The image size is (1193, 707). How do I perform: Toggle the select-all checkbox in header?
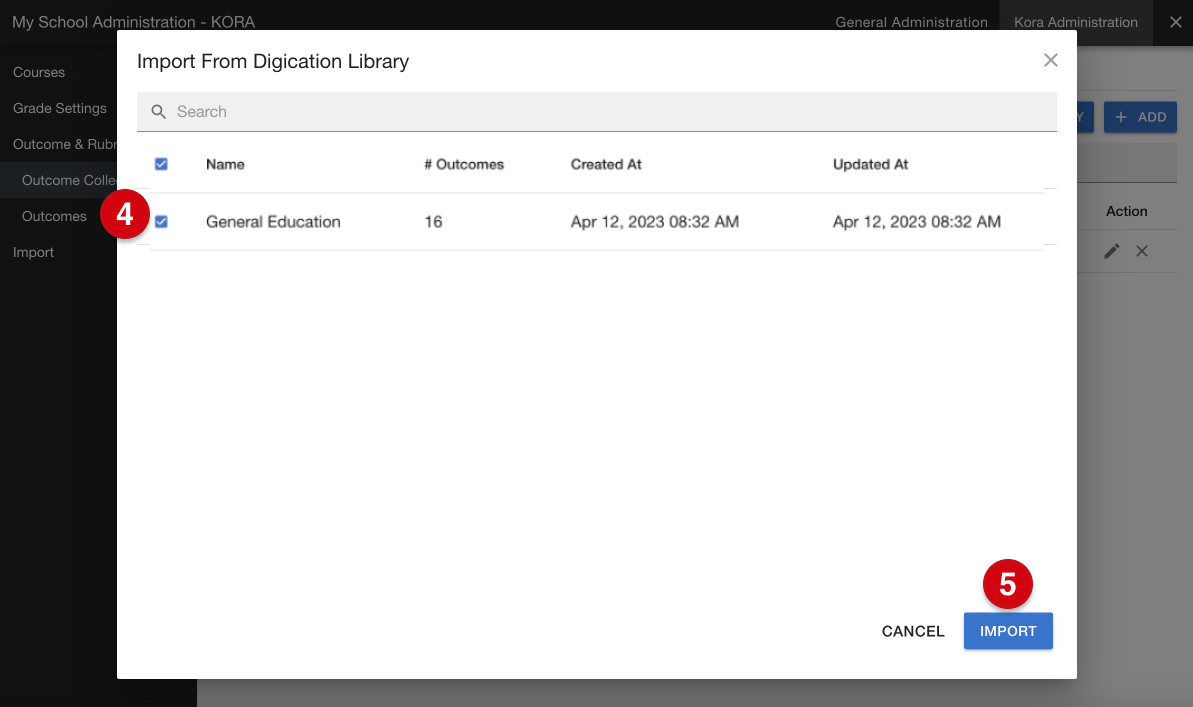tap(161, 164)
